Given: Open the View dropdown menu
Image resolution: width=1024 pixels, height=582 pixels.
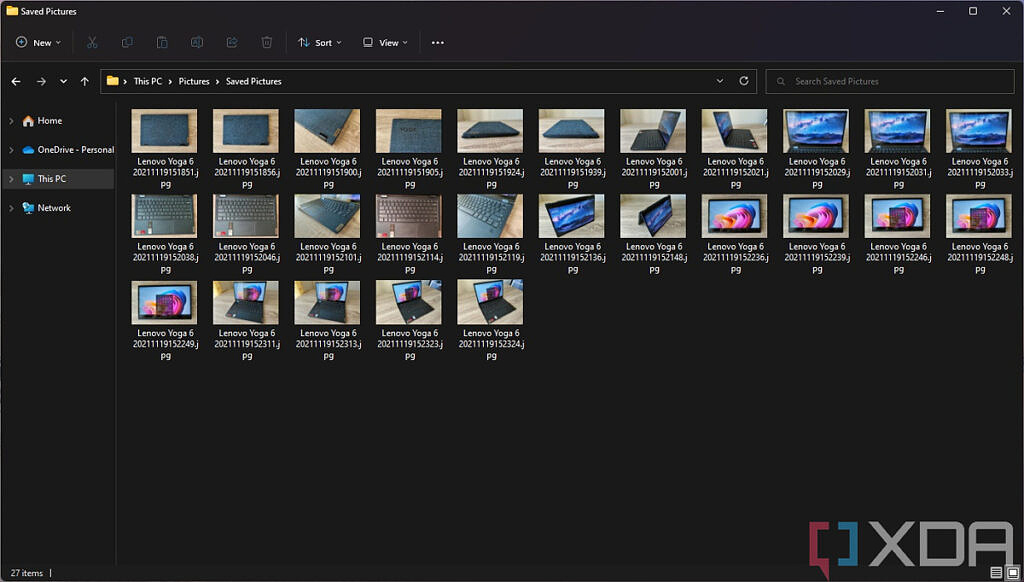Looking at the screenshot, I should (385, 42).
